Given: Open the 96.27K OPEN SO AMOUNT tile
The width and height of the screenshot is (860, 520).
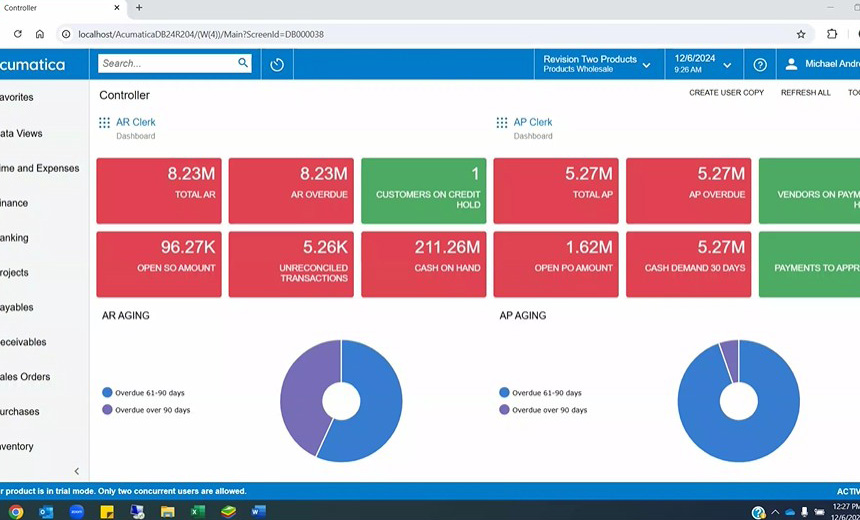Looking at the screenshot, I should coord(159,264).
